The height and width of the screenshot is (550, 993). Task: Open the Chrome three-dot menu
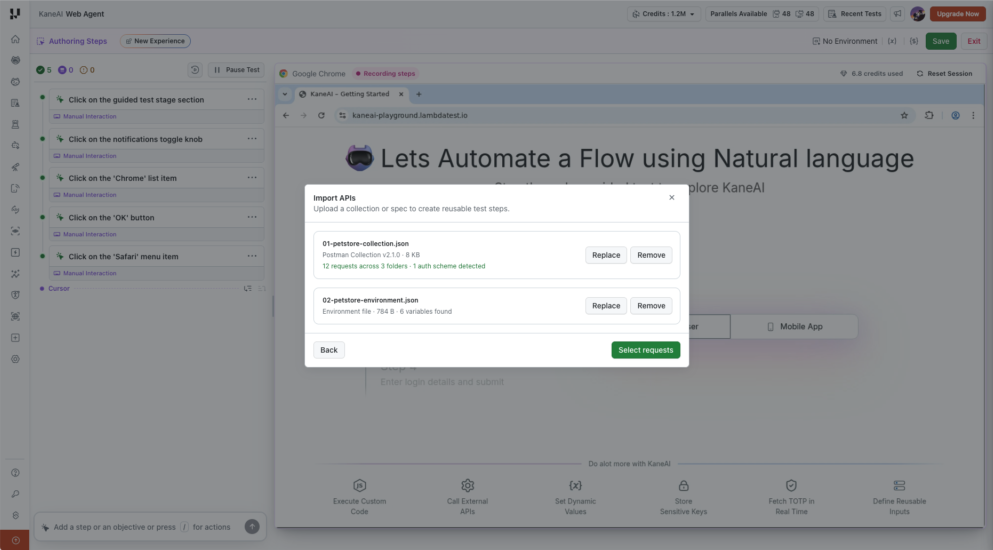click(973, 116)
